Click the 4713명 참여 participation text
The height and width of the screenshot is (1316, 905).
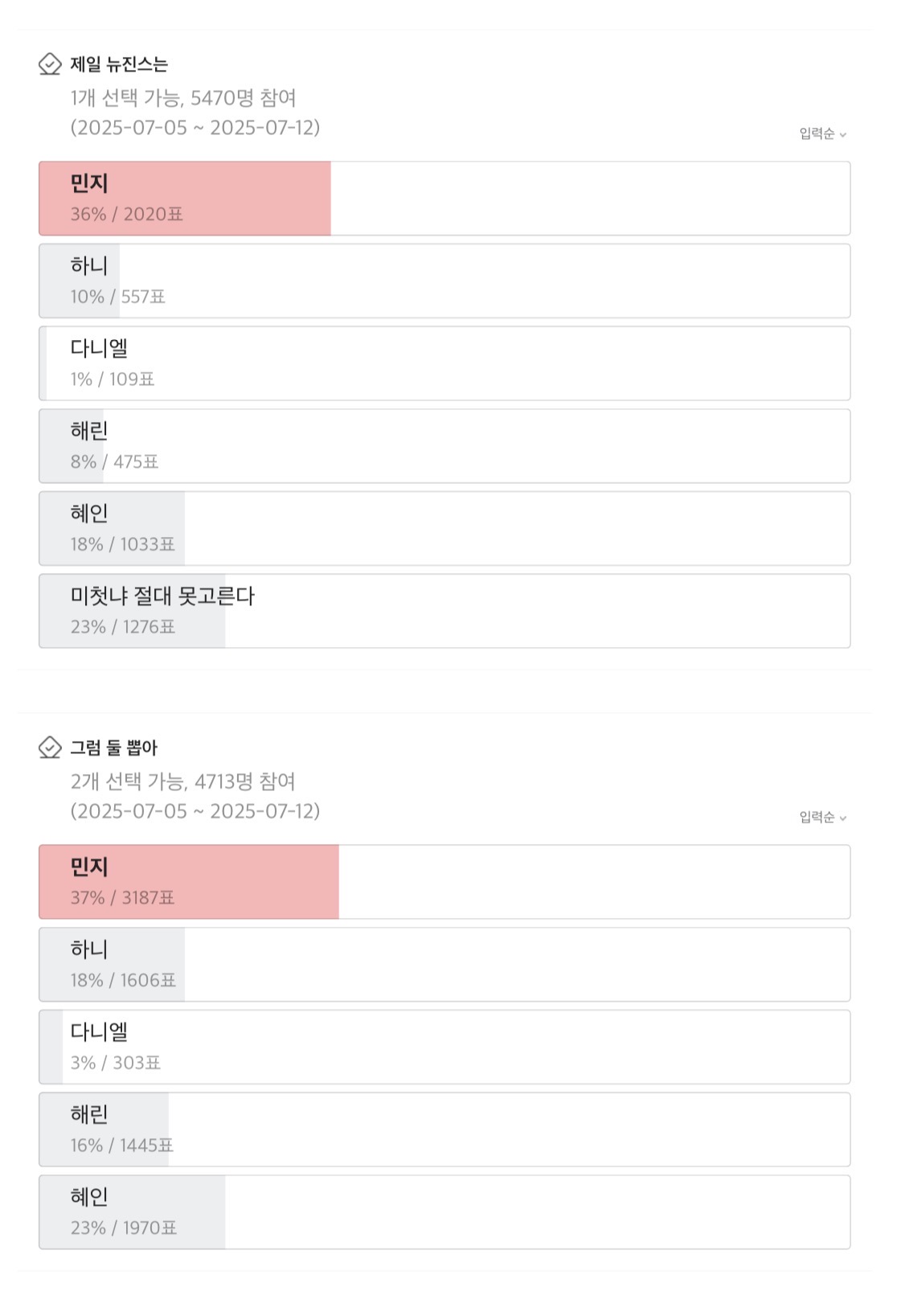[x=244, y=781]
